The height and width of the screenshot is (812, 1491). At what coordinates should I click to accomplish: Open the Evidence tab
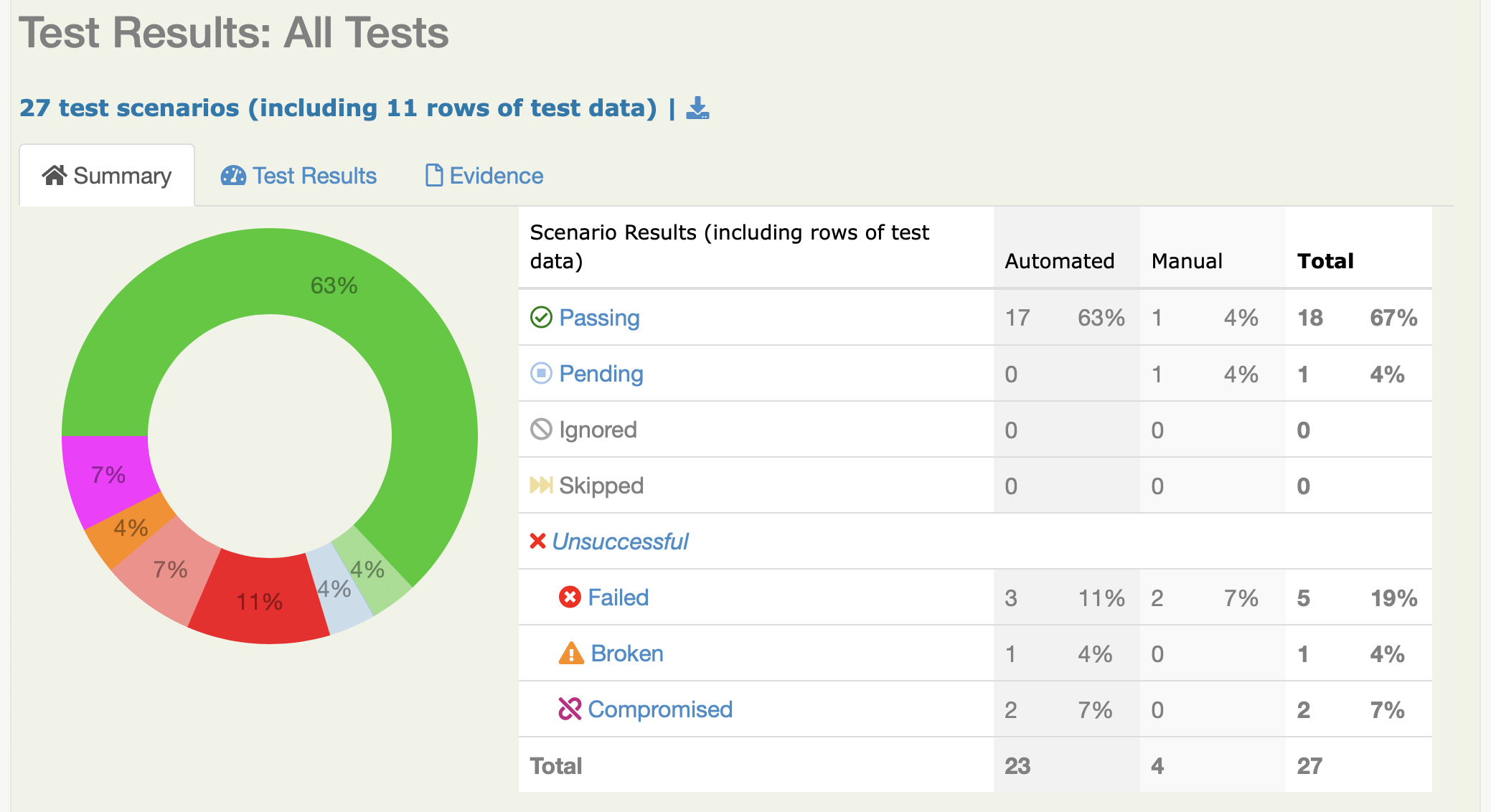point(484,176)
